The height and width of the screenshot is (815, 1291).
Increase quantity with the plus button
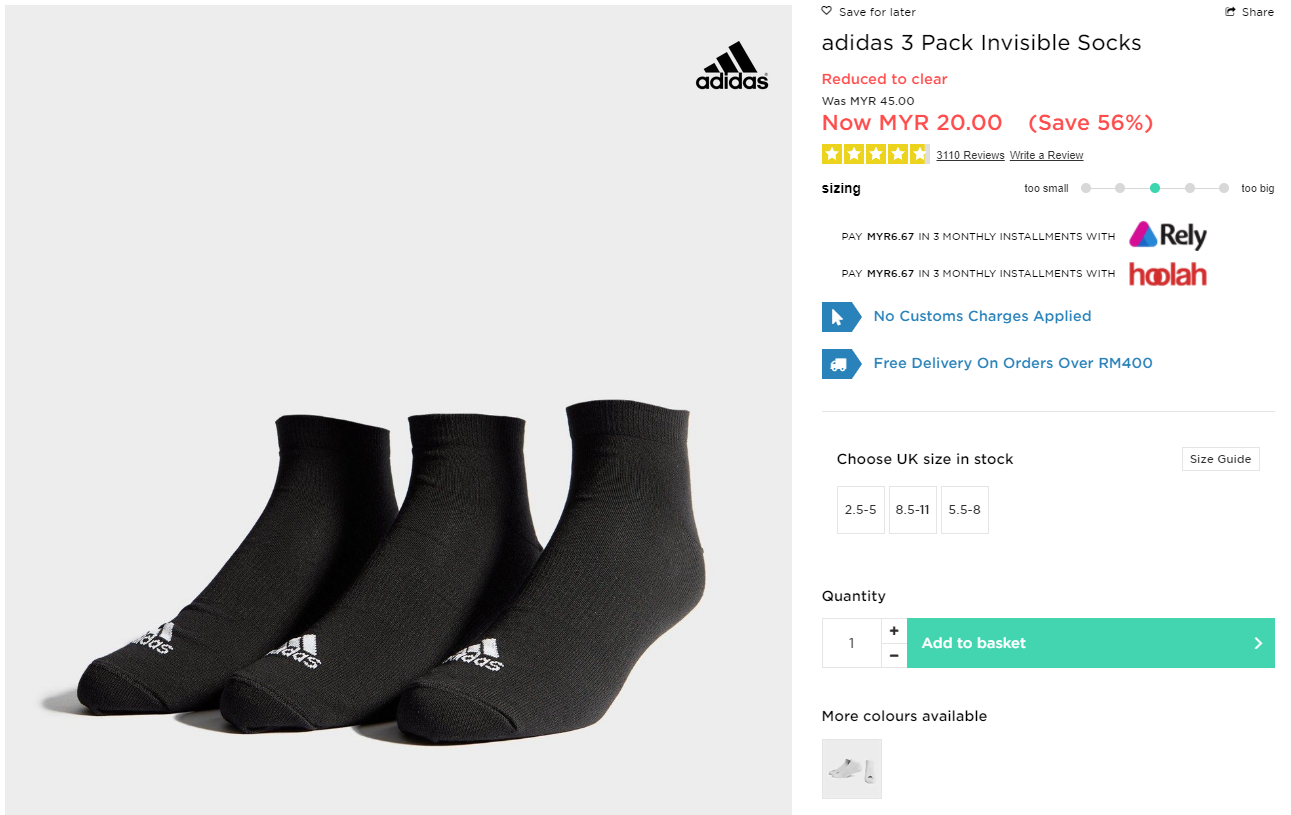click(894, 631)
